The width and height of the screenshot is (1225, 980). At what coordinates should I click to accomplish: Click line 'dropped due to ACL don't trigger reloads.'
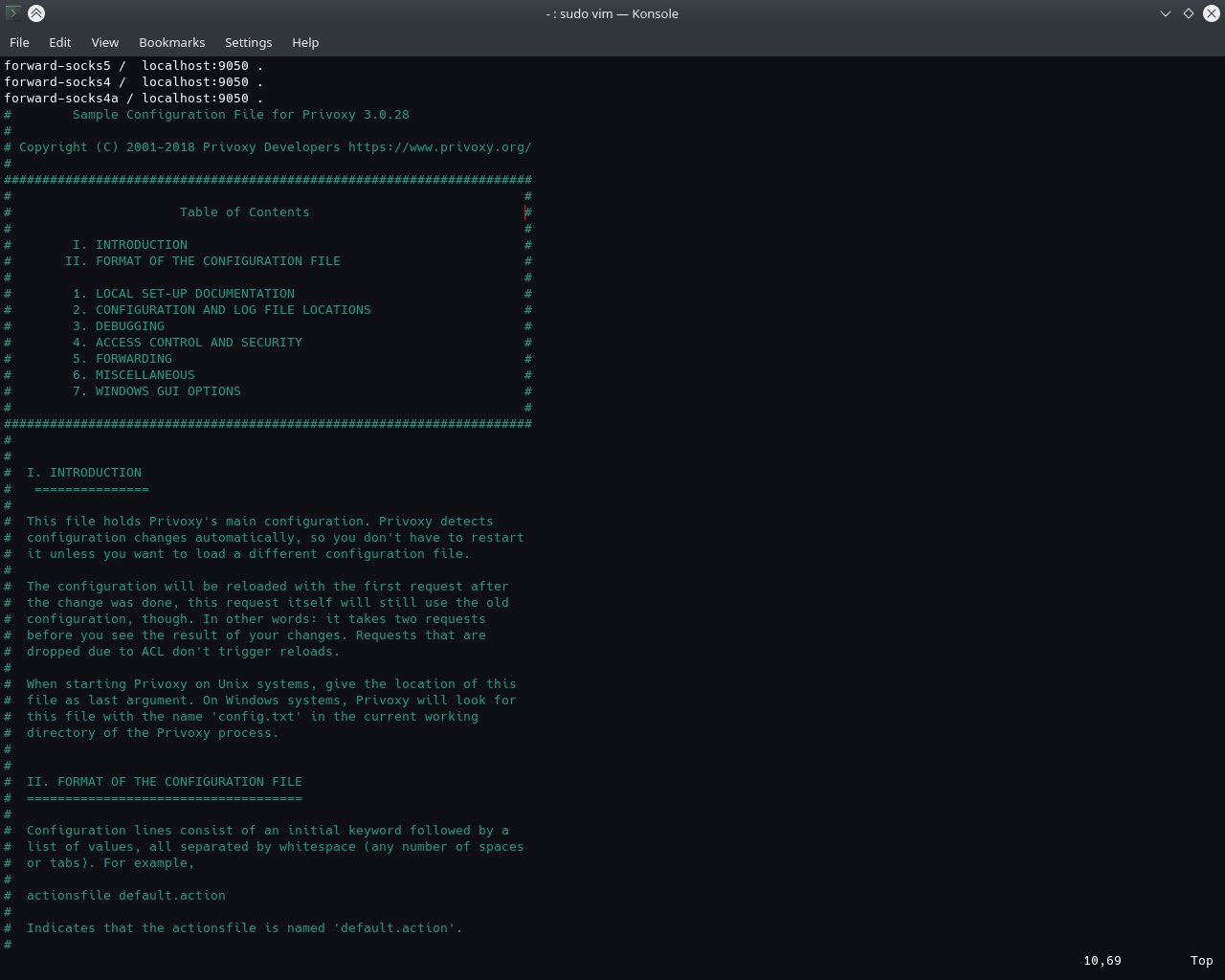click(184, 652)
